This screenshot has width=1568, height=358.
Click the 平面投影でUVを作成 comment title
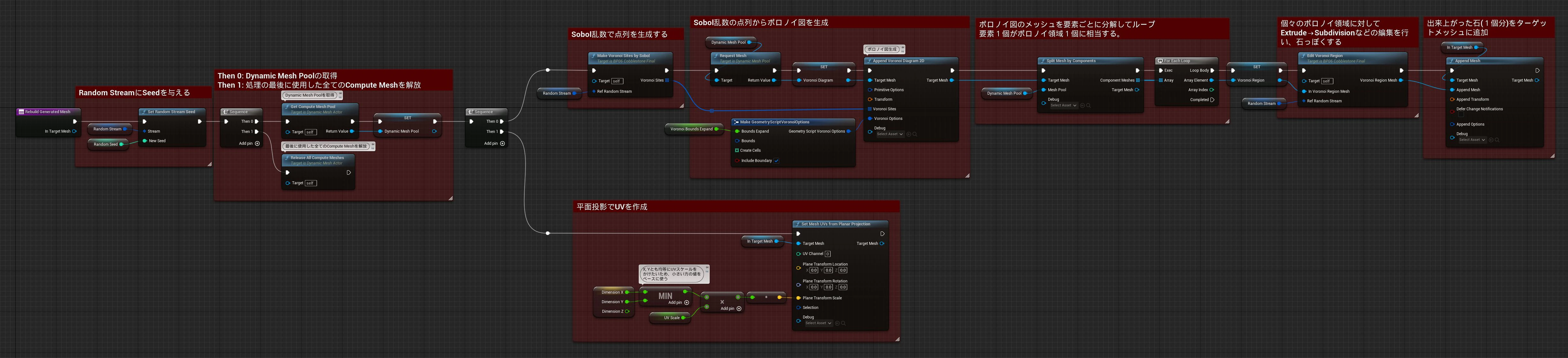[612, 207]
